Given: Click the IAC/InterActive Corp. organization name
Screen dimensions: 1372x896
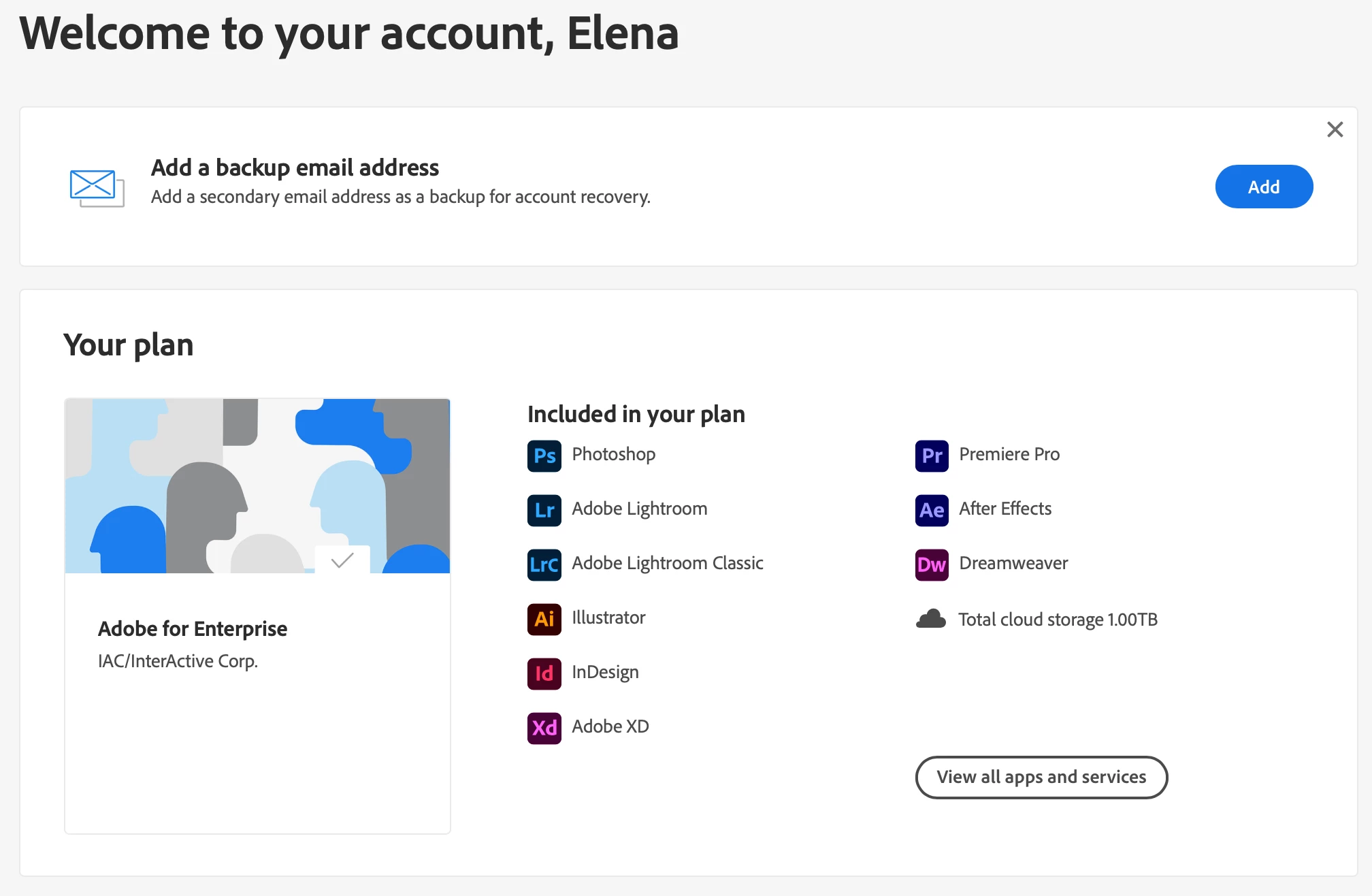Looking at the screenshot, I should coord(178,661).
